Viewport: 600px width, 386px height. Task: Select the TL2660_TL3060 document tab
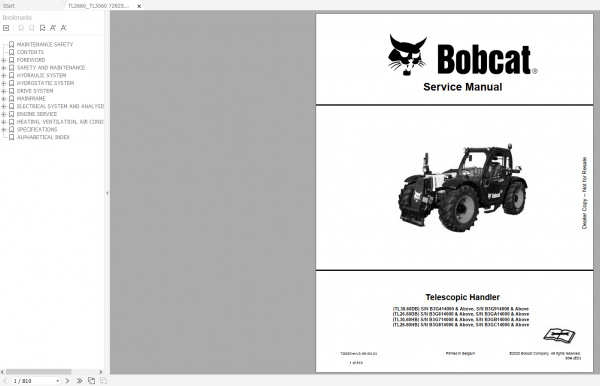[98, 6]
